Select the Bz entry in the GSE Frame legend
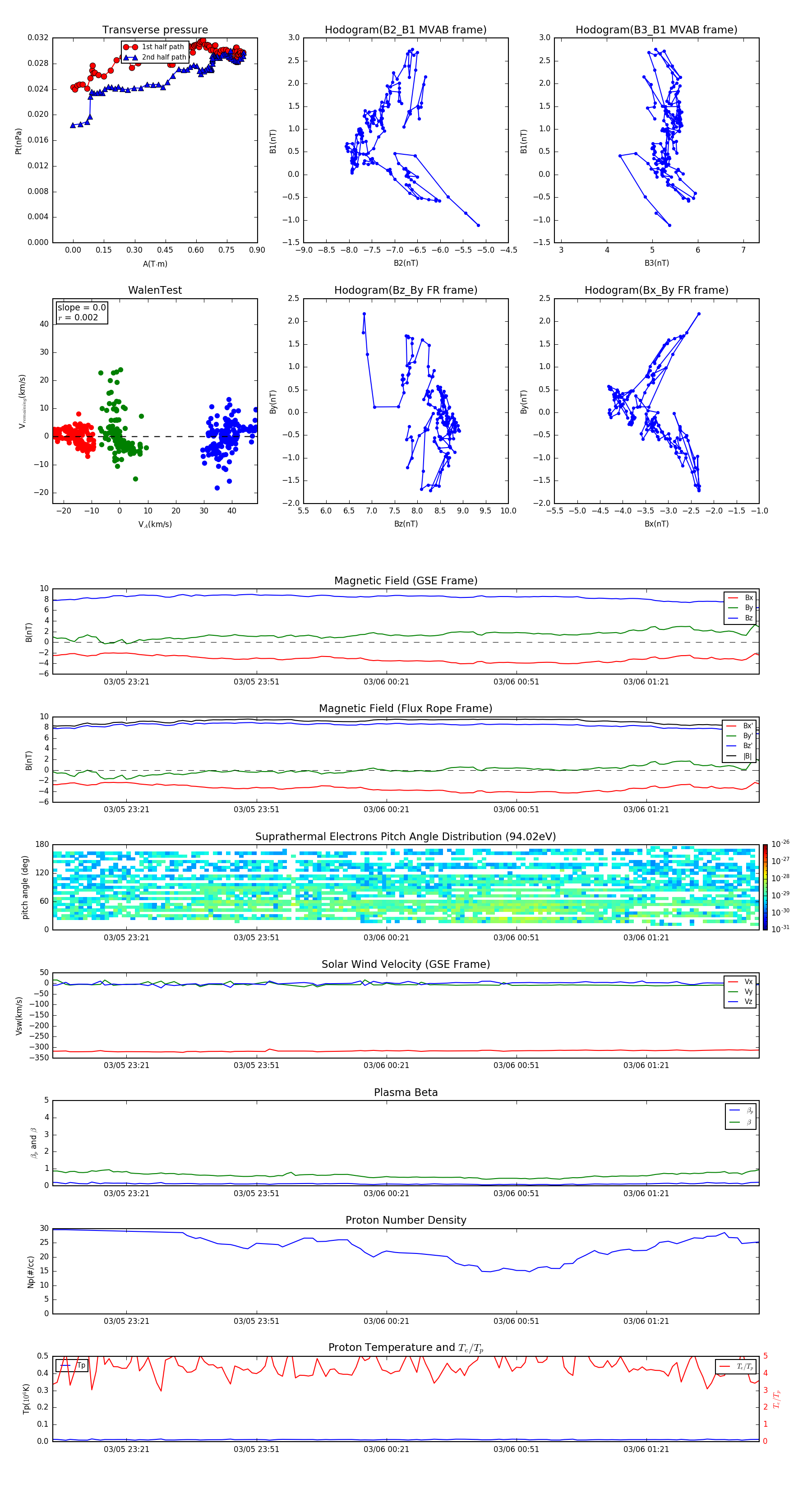 (x=740, y=618)
